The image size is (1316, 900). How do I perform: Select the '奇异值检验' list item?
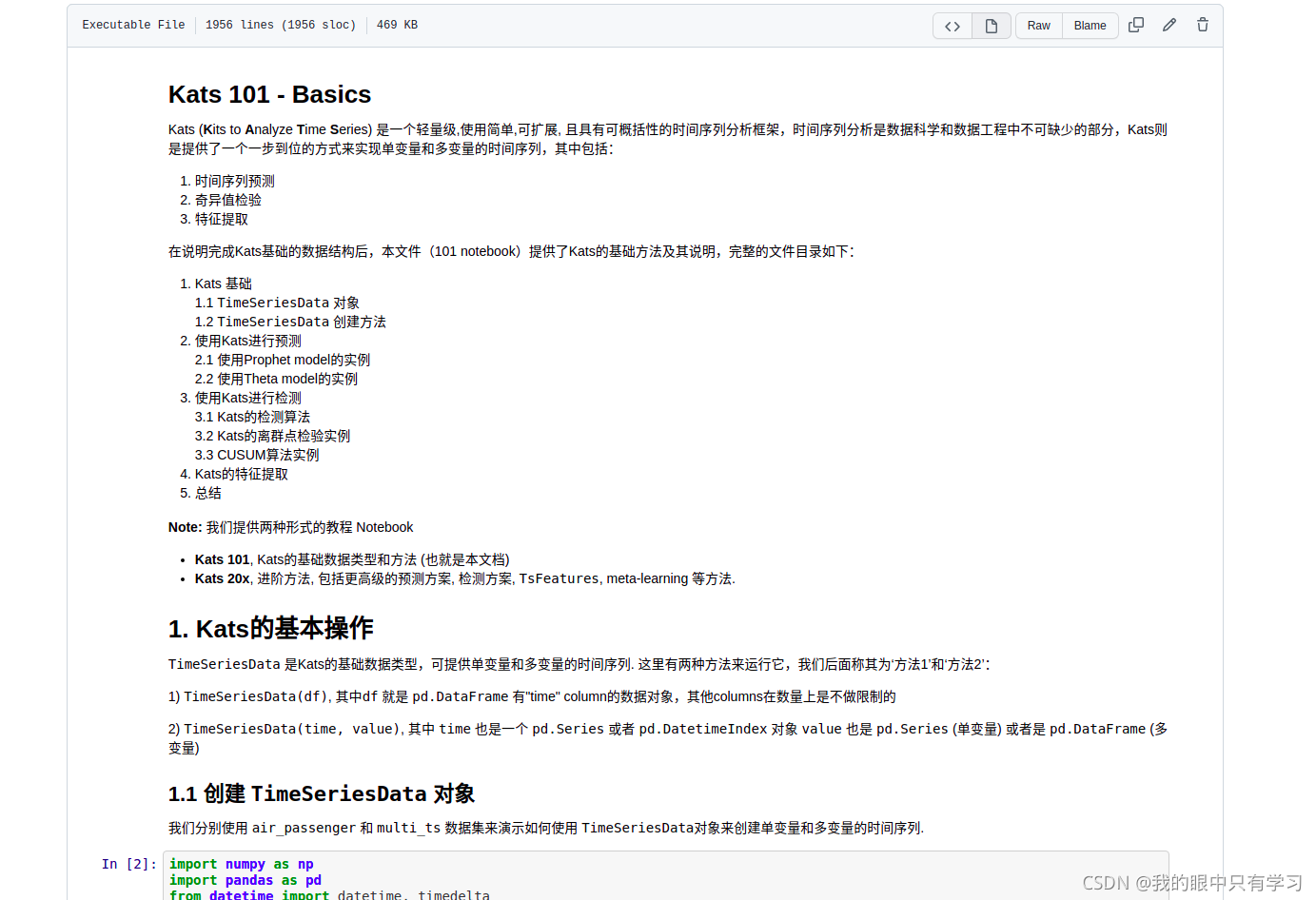(228, 200)
